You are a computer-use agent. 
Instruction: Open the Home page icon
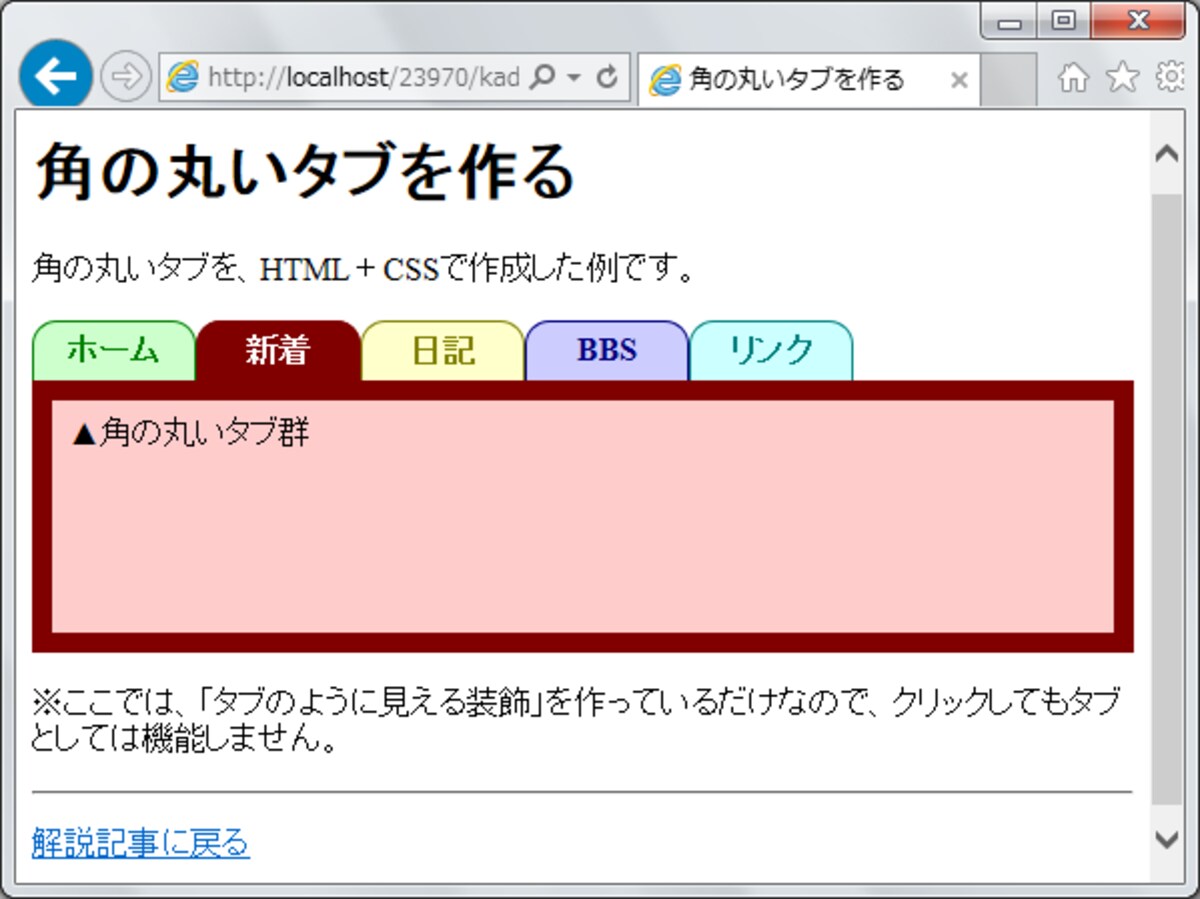1073,78
